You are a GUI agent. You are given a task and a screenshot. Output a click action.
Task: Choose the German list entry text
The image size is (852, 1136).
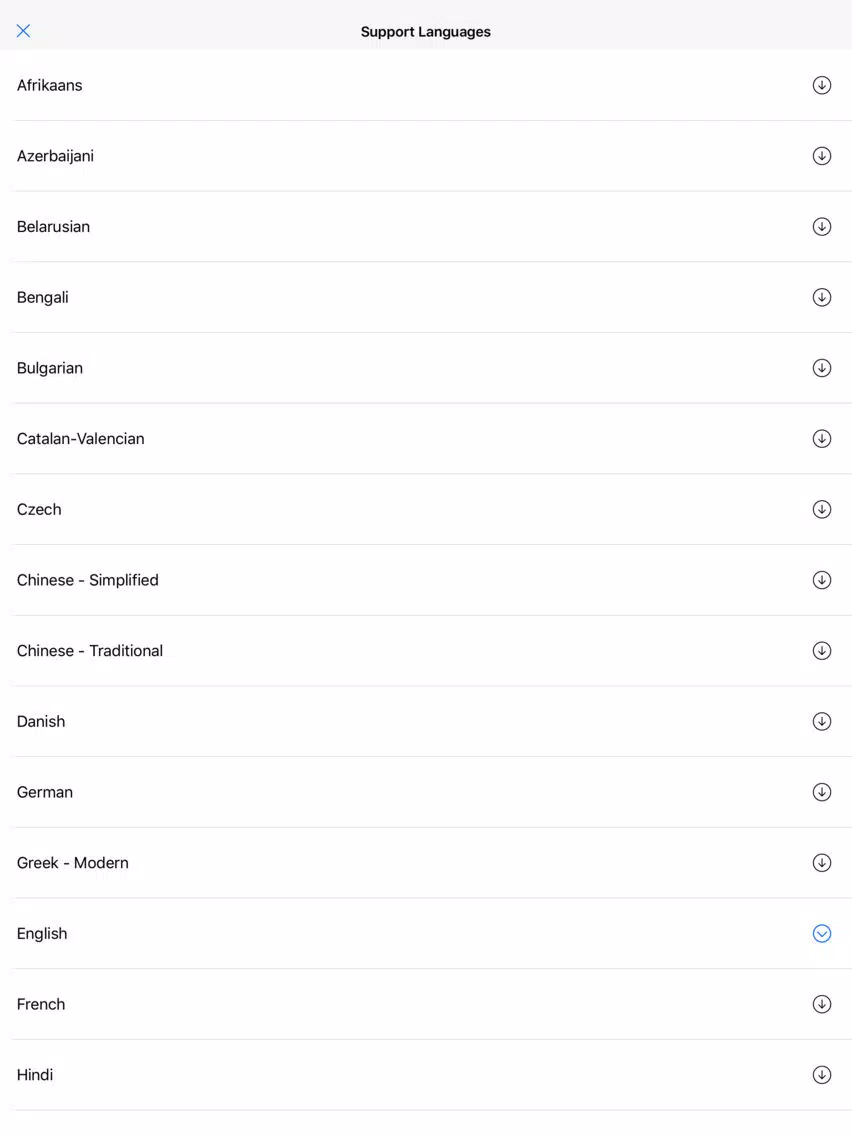tap(45, 792)
